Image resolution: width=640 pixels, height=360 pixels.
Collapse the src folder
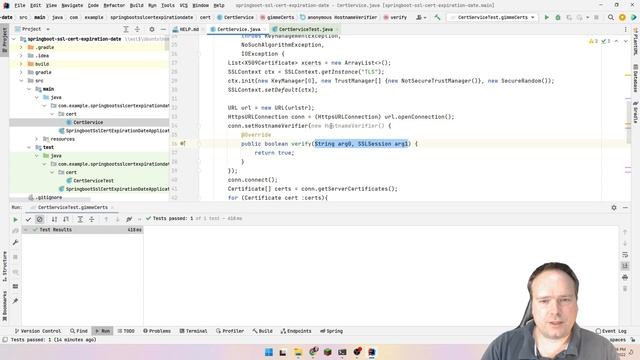21,81
